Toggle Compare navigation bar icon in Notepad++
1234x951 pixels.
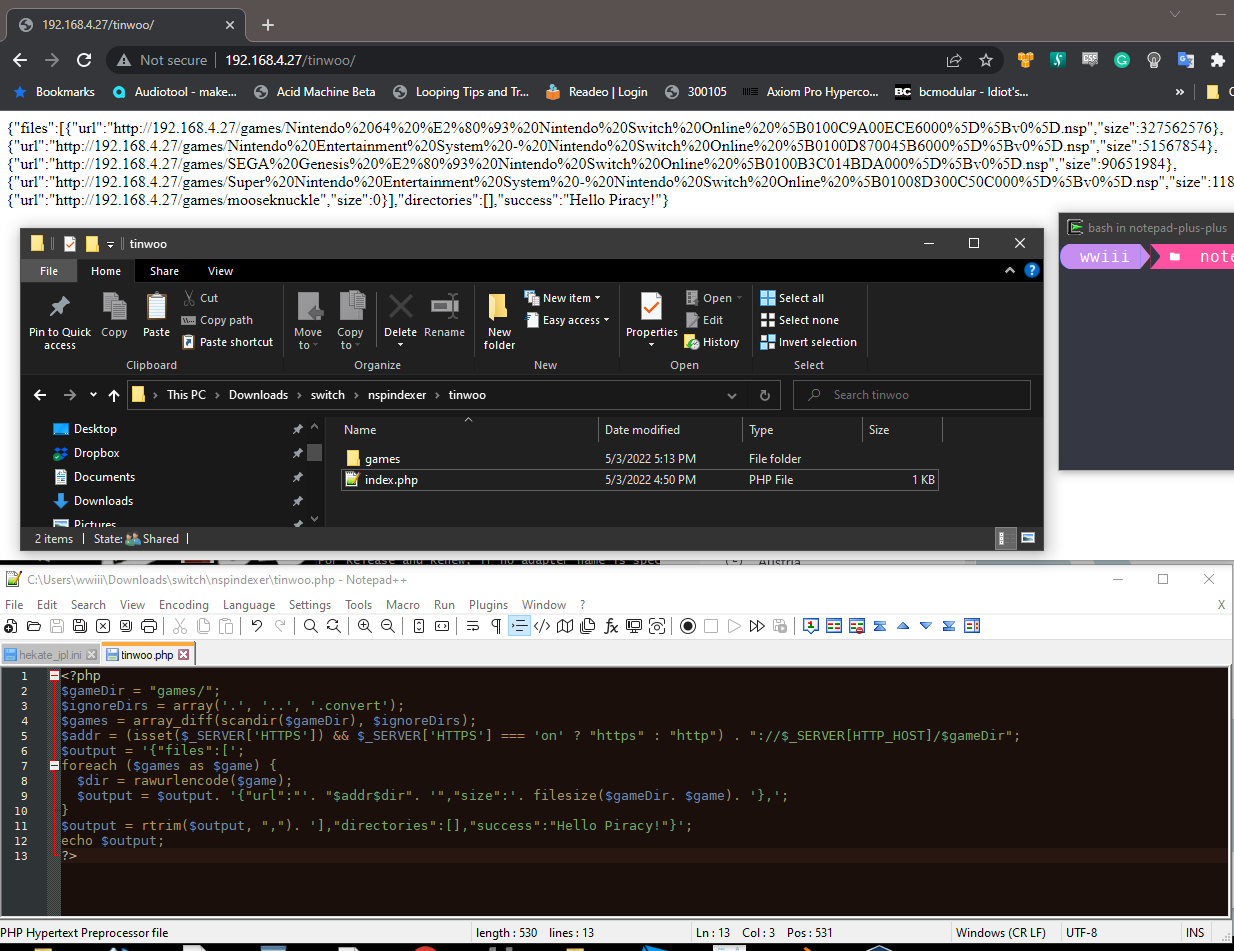pos(972,626)
